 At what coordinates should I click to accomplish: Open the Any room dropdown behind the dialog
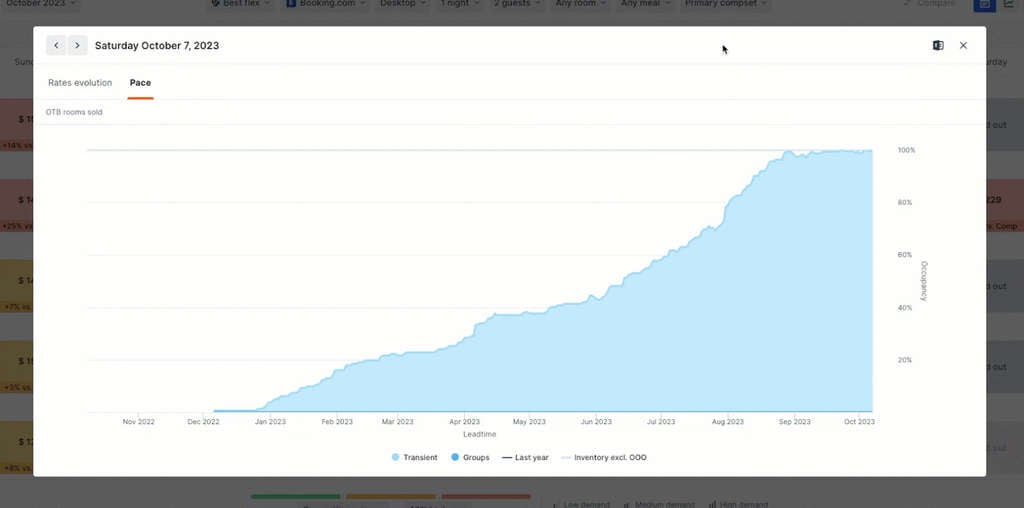[x=581, y=4]
